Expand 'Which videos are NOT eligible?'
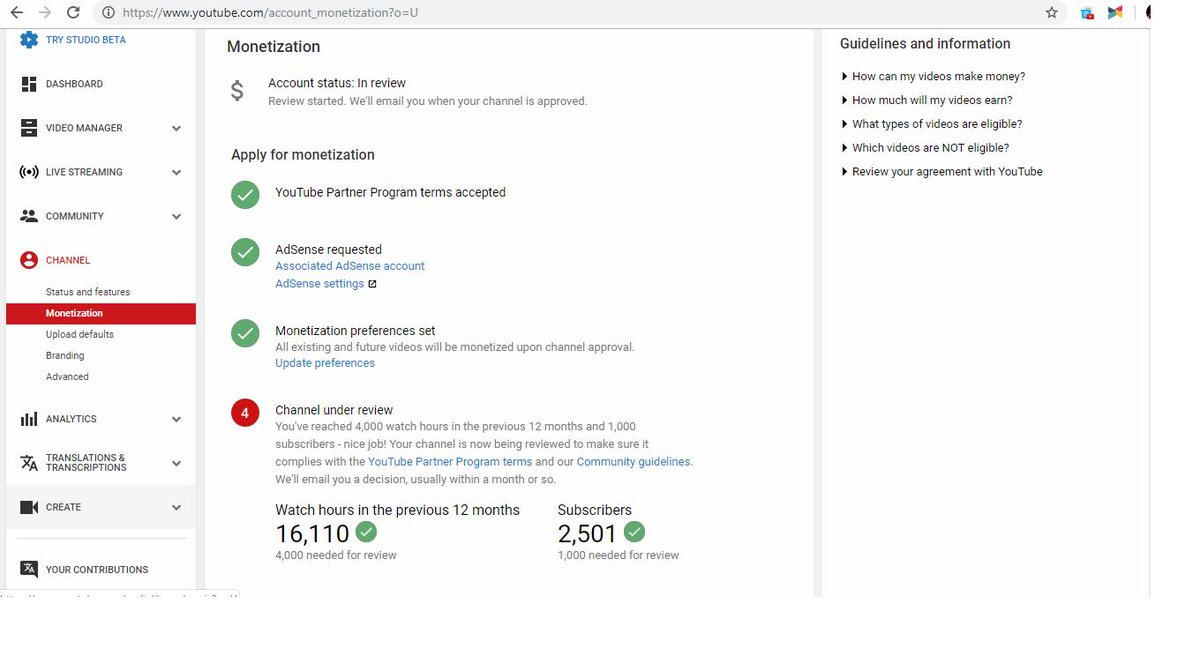The height and width of the screenshot is (656, 1200). click(x=925, y=148)
